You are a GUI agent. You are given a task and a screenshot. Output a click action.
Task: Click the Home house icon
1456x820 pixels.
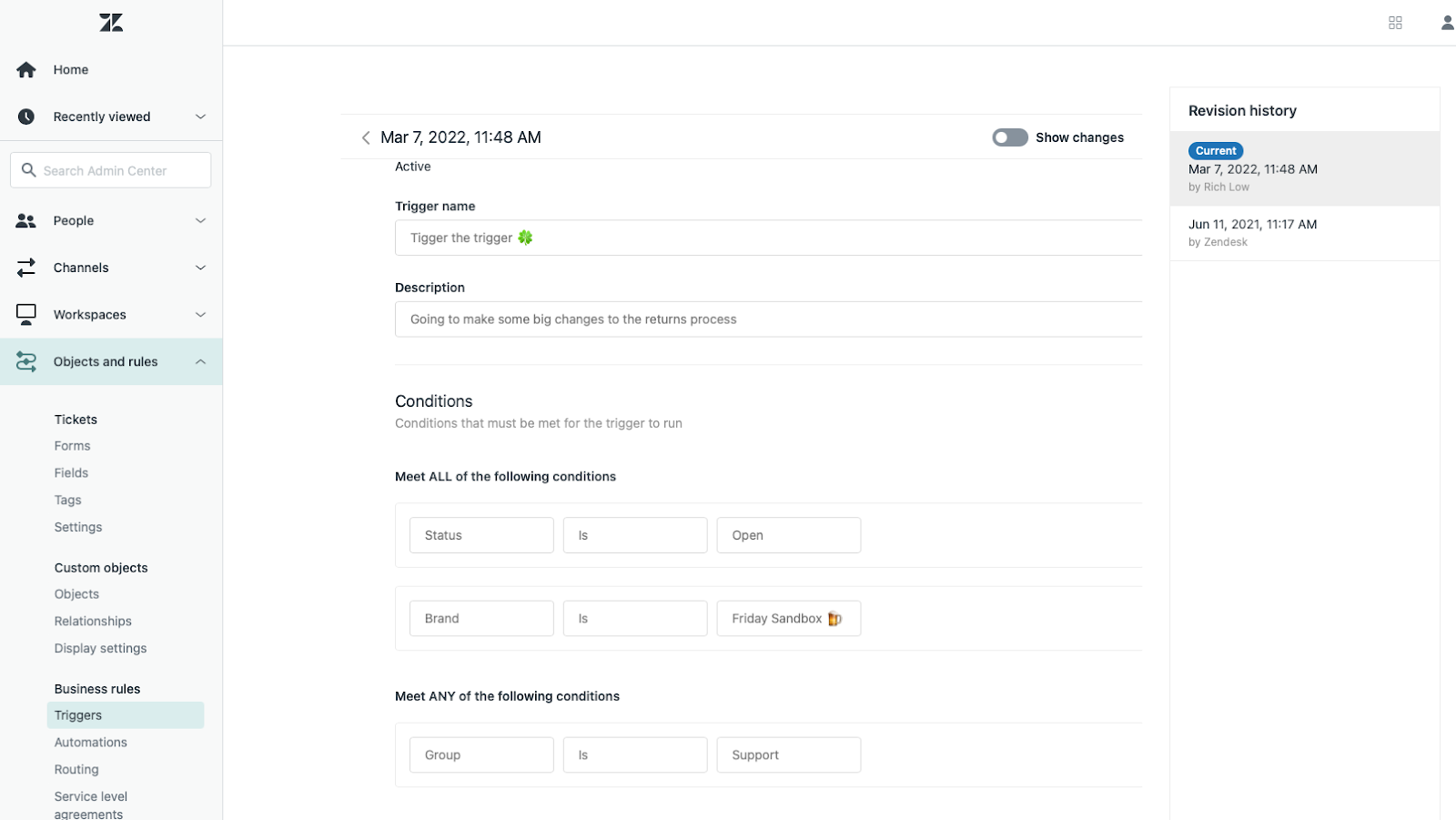click(26, 70)
